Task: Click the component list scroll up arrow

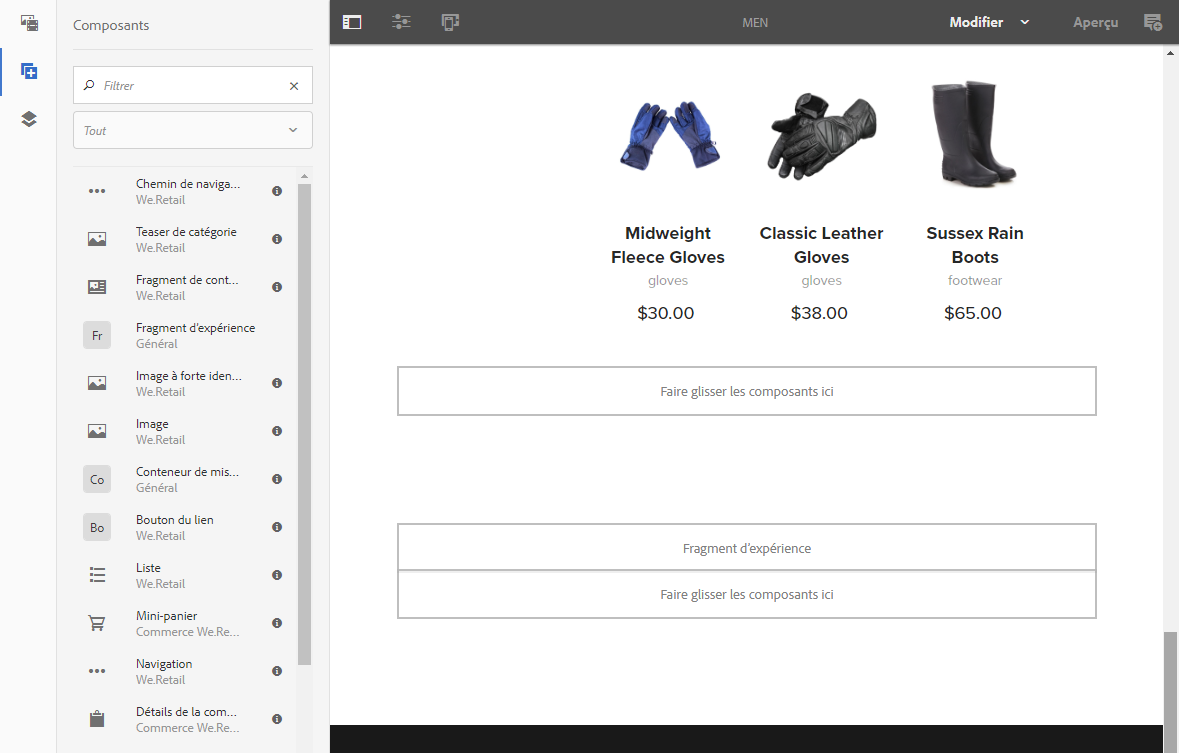Action: point(305,176)
